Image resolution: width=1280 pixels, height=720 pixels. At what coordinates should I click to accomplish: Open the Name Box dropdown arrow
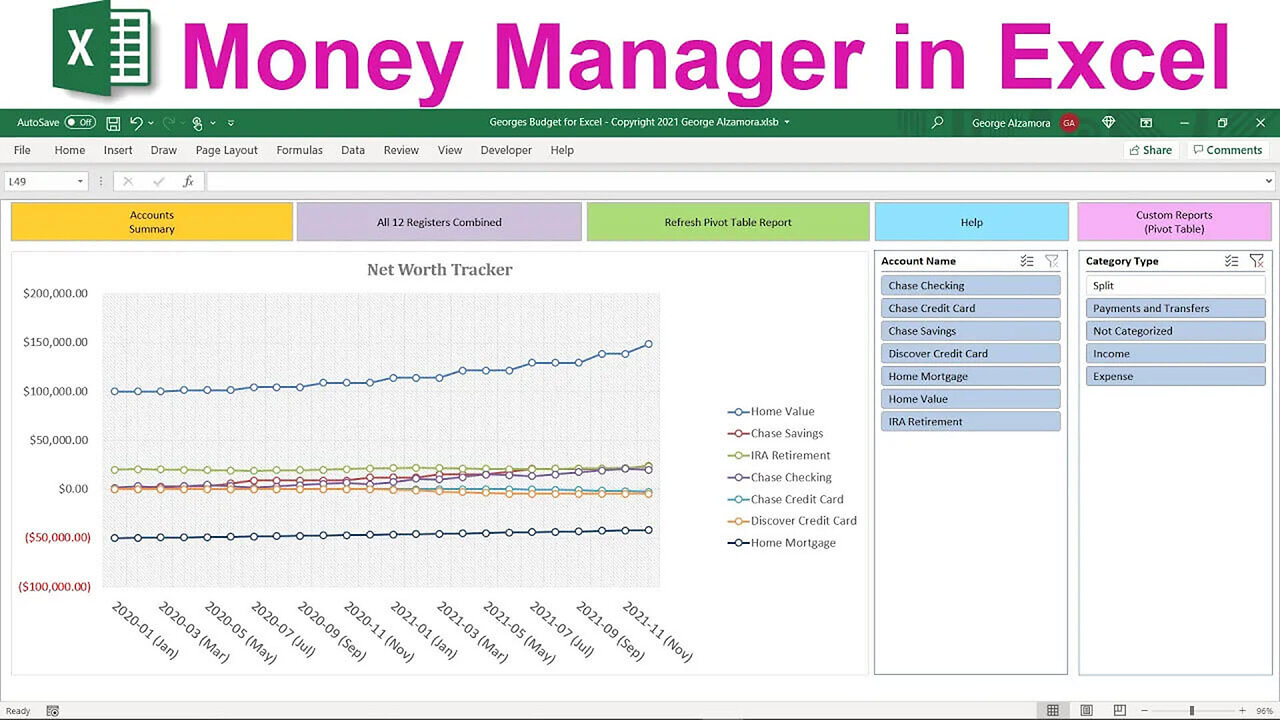[x=80, y=181]
